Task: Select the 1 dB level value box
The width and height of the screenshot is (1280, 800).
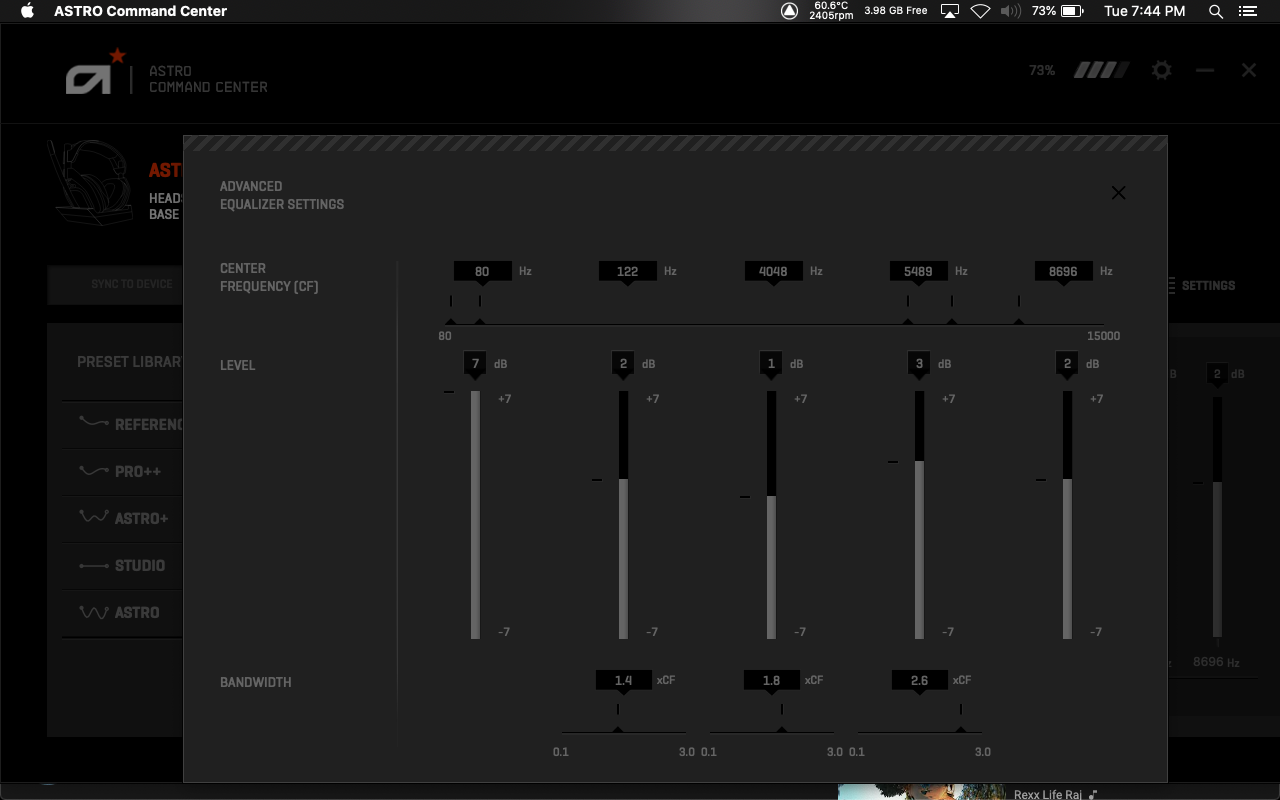Action: tap(771, 364)
